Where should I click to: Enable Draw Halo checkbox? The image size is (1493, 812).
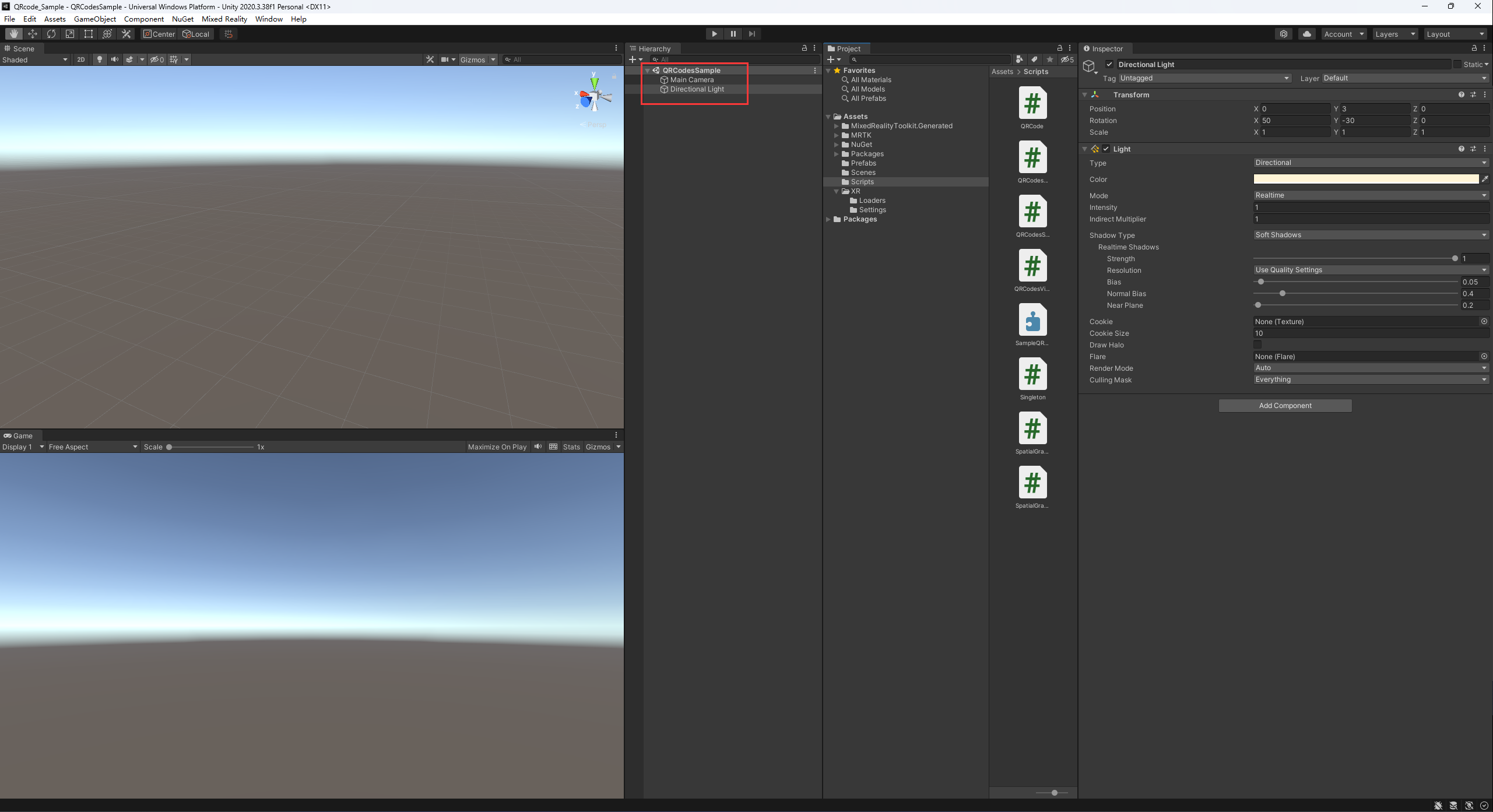point(1257,345)
